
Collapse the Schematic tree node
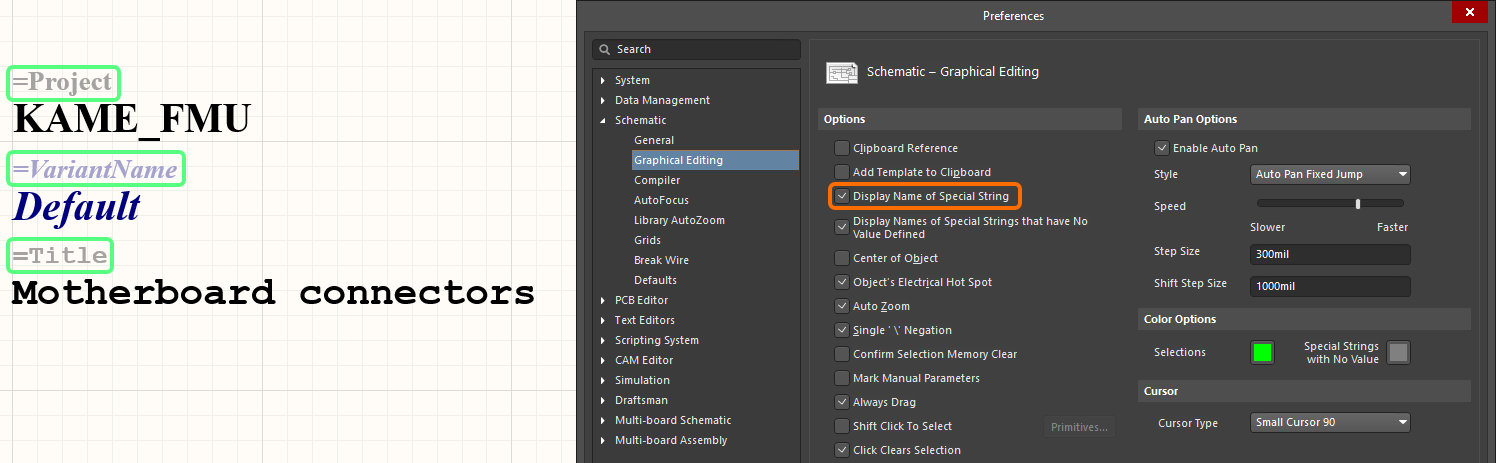pos(602,120)
